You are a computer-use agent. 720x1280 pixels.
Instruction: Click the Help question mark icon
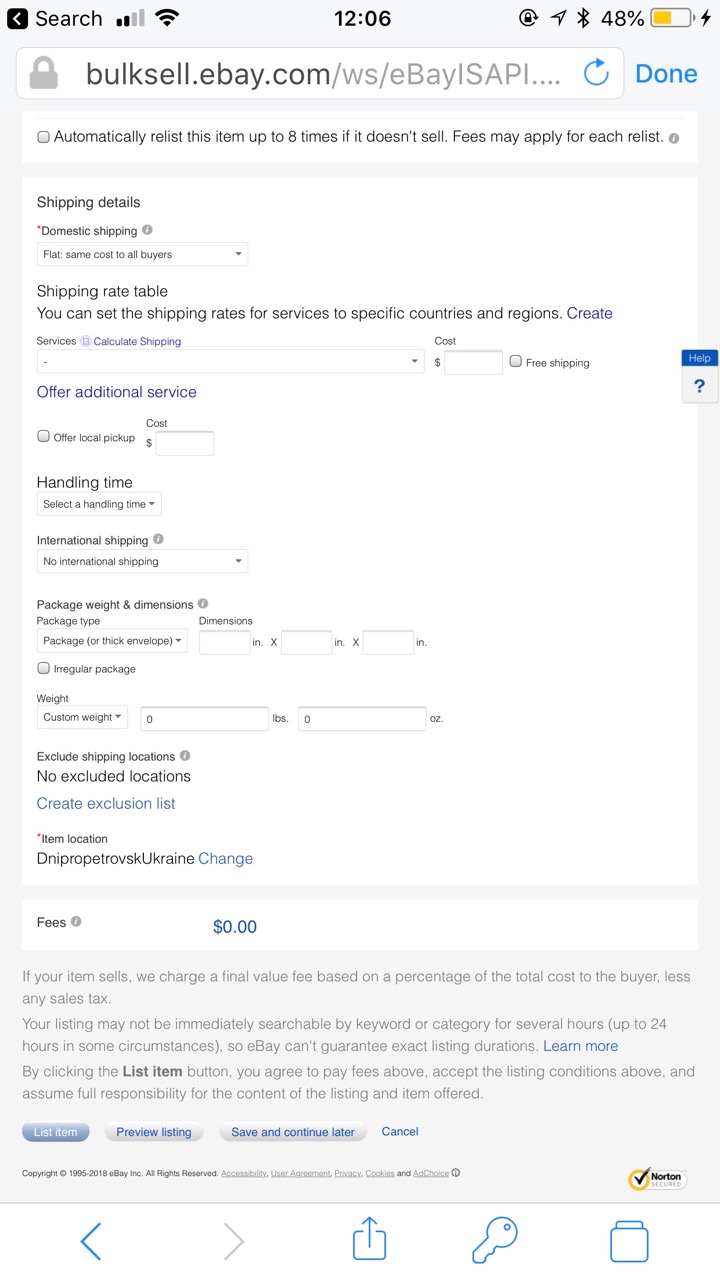pyautogui.click(x=699, y=386)
